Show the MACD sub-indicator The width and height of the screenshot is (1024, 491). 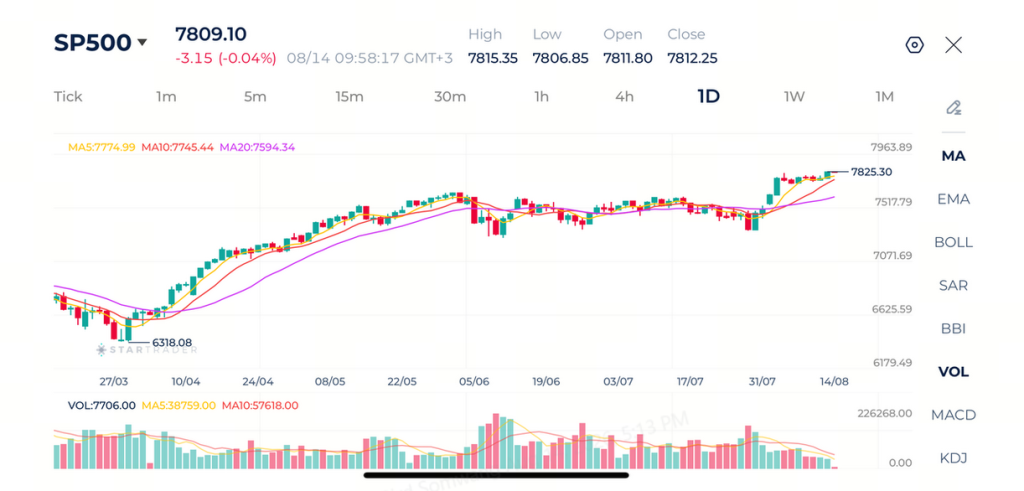pos(953,415)
